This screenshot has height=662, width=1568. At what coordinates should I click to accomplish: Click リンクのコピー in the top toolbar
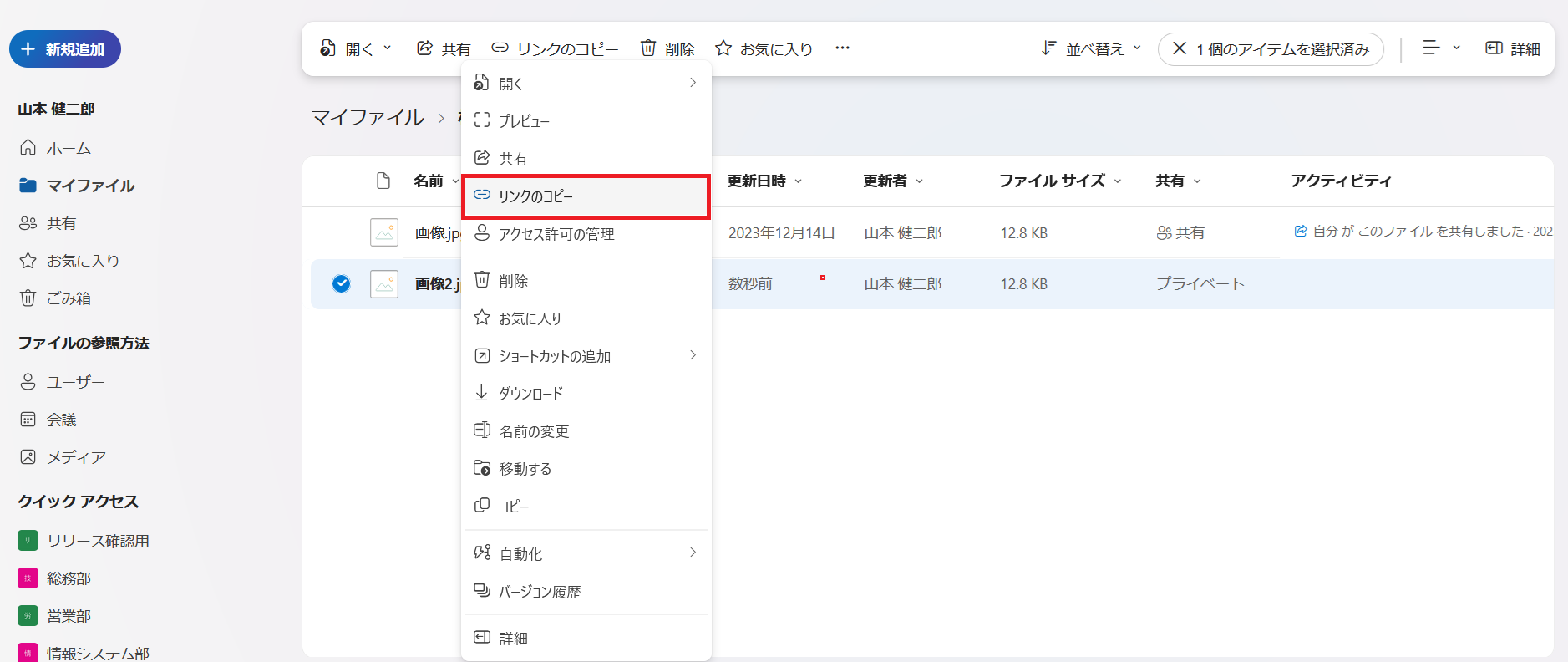point(555,48)
